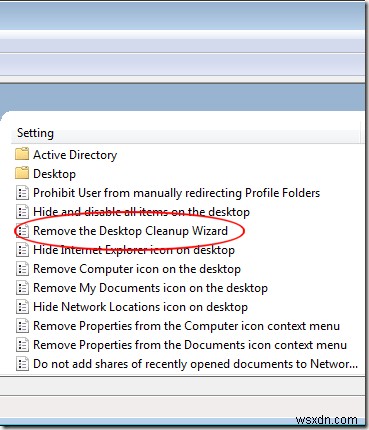Select Prohibit User from manually redirecting Profile Folders
The height and width of the screenshot is (430, 369).
[x=176, y=193]
